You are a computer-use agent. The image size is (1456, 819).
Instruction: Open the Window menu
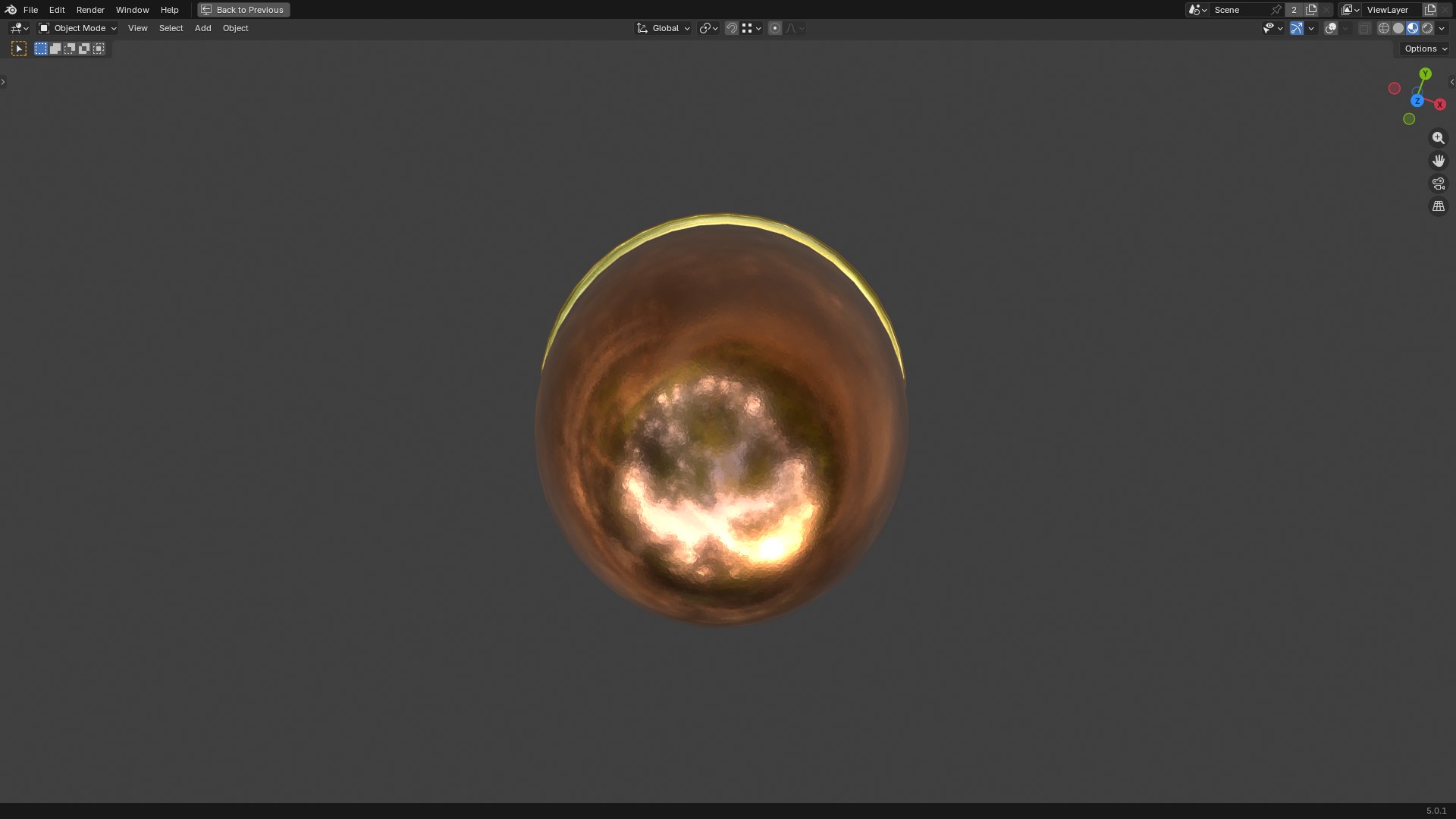click(132, 10)
